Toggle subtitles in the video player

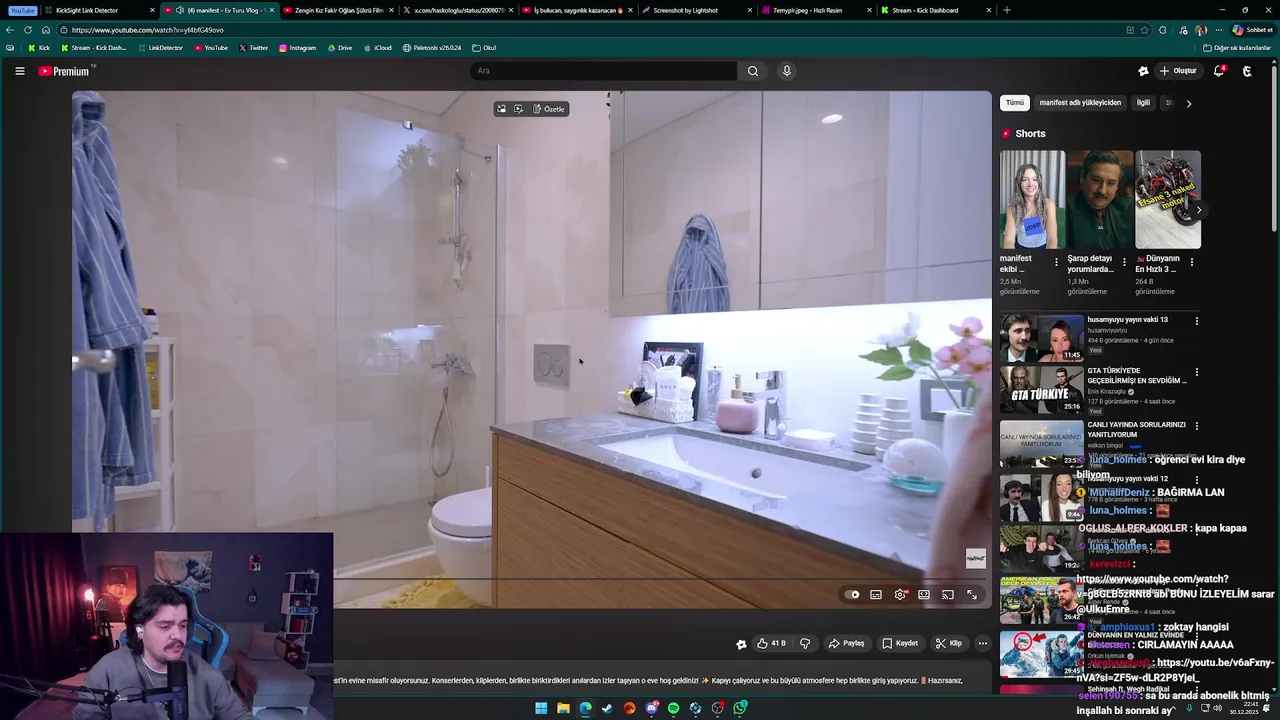876,594
